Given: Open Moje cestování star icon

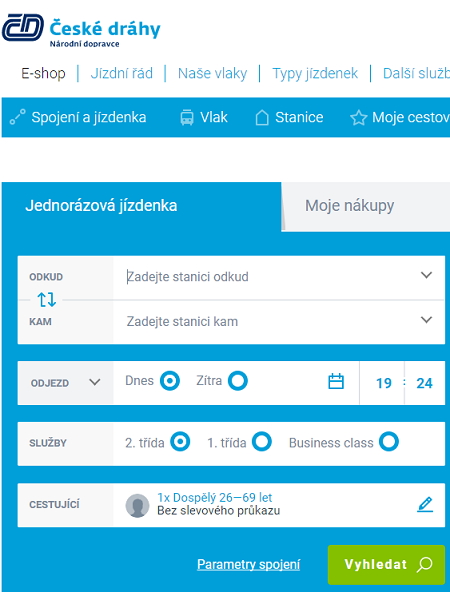Looking at the screenshot, I should pos(358,117).
